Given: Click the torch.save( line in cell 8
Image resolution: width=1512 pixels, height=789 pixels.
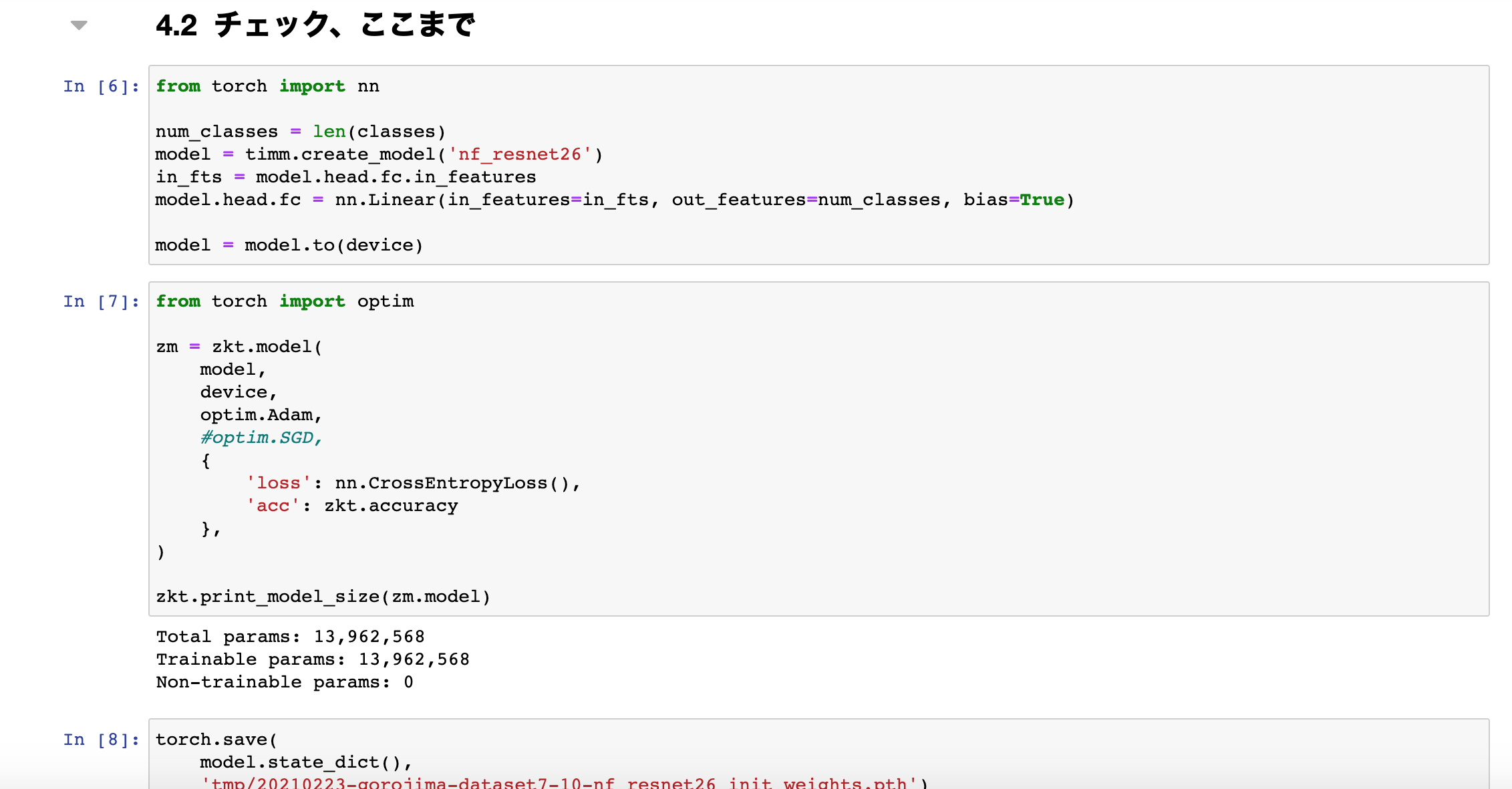Looking at the screenshot, I should (x=216, y=740).
